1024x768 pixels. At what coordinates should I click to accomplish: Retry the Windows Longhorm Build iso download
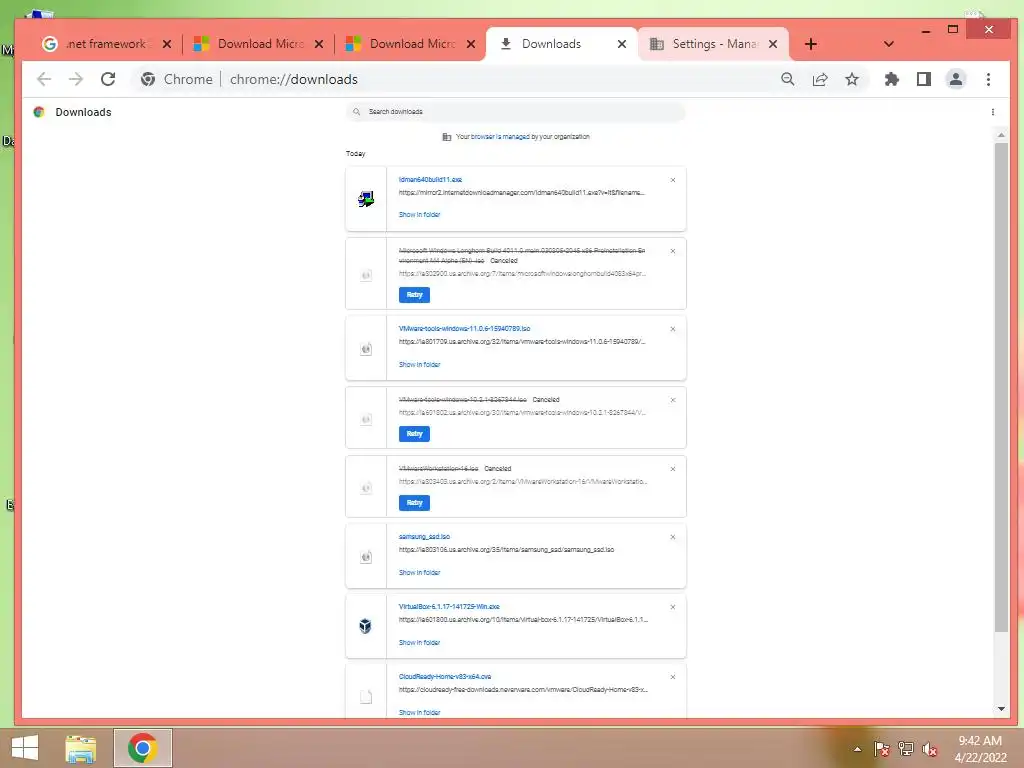tap(414, 295)
